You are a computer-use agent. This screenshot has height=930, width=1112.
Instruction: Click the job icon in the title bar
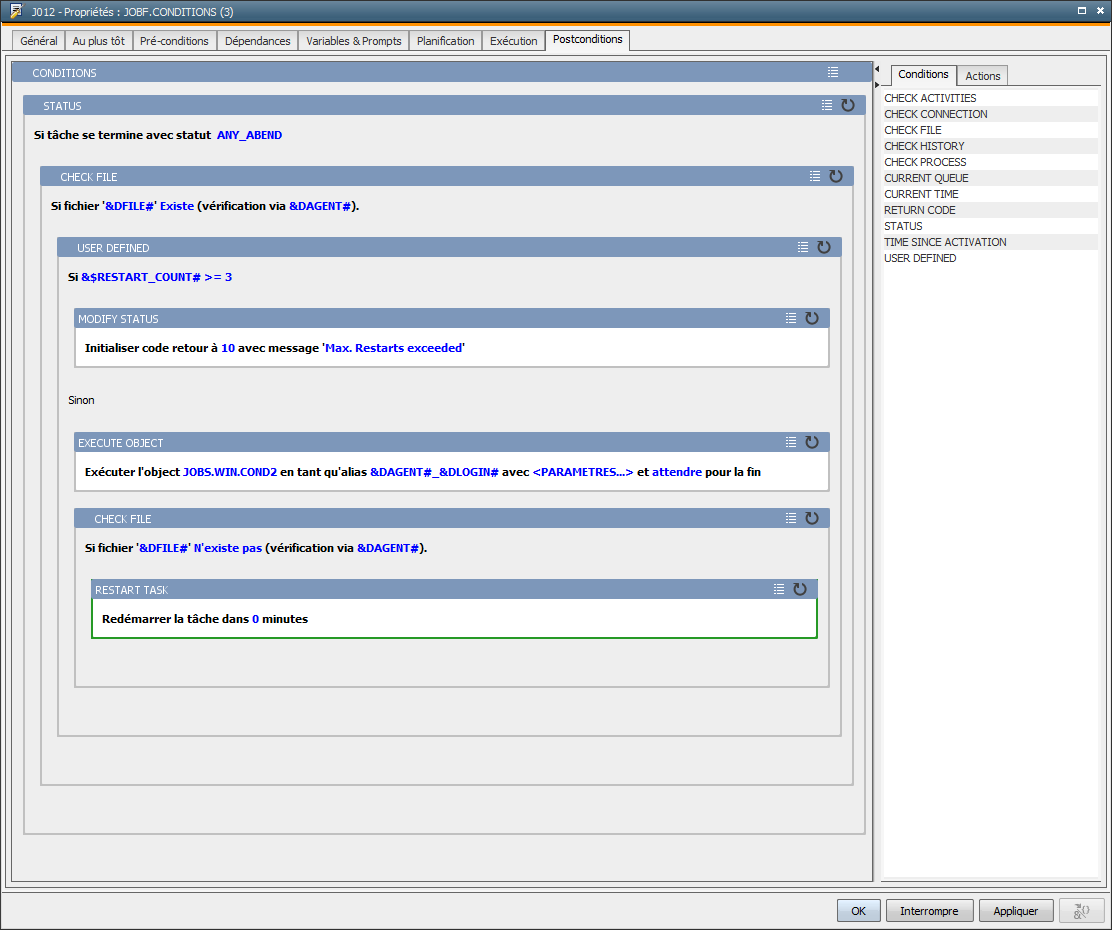click(x=16, y=11)
